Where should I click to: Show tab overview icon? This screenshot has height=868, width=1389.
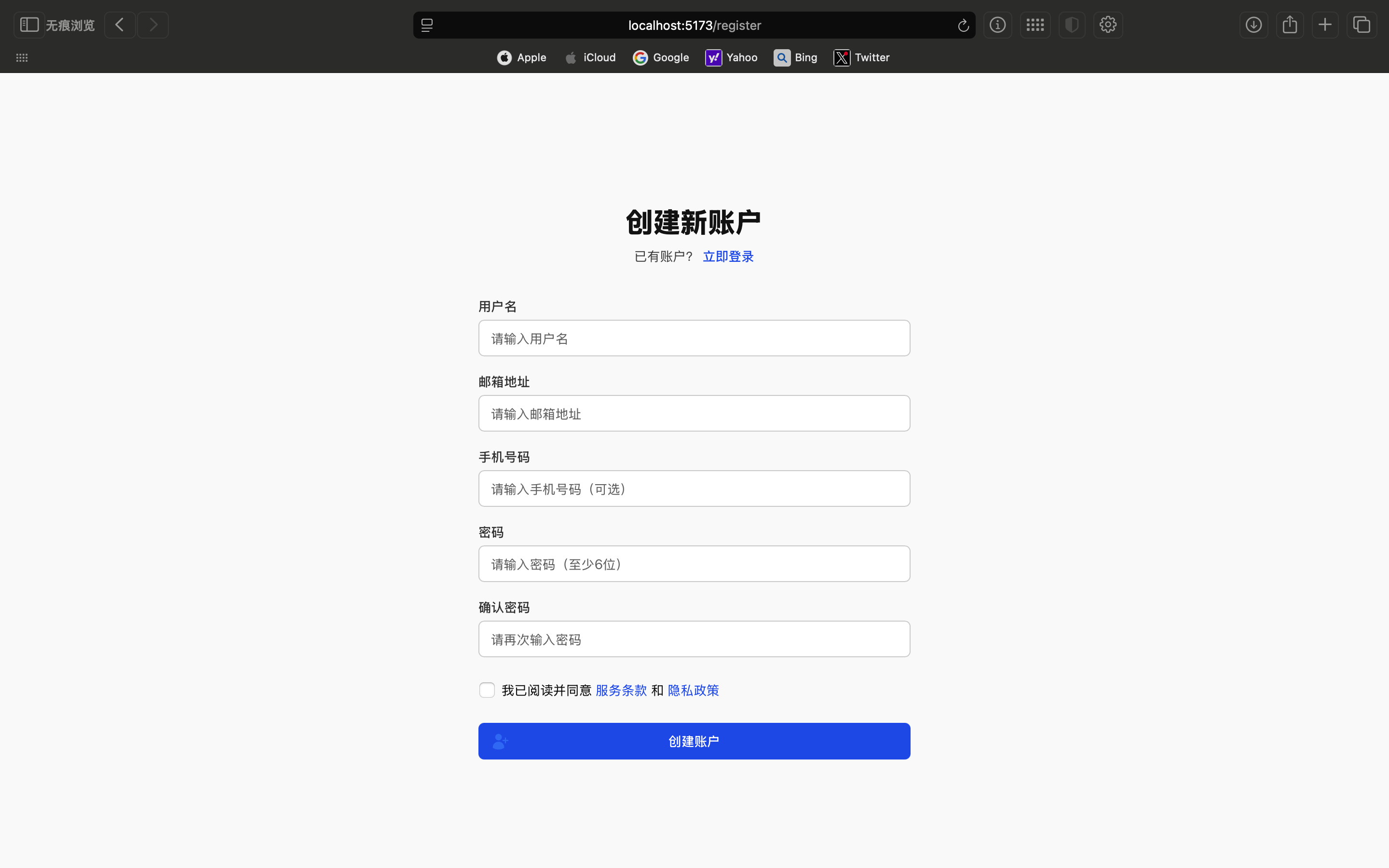1362,25
